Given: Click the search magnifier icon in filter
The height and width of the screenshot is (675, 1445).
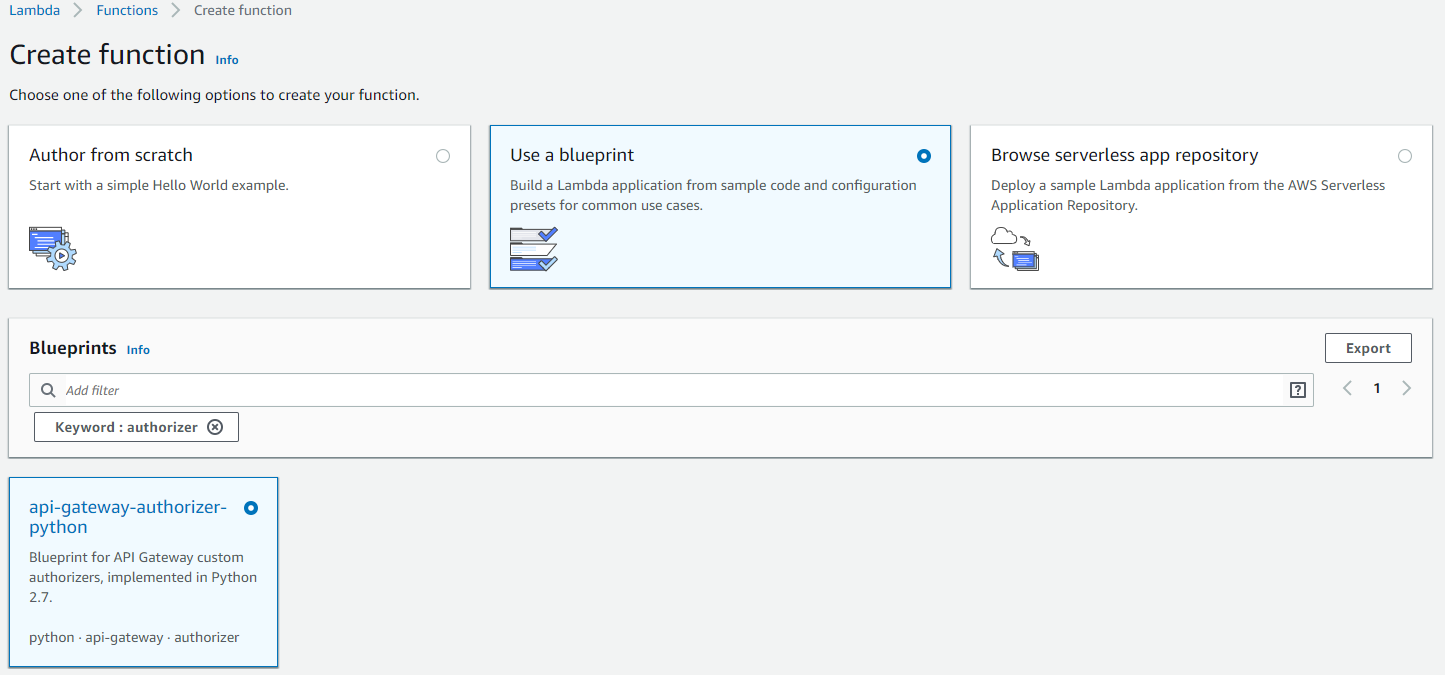Looking at the screenshot, I should coord(48,390).
